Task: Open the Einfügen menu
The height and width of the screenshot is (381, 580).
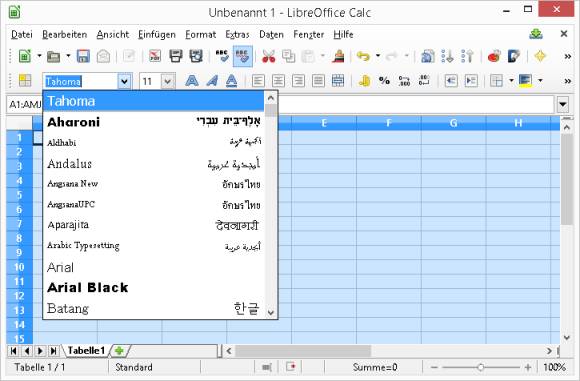Action: tap(156, 34)
